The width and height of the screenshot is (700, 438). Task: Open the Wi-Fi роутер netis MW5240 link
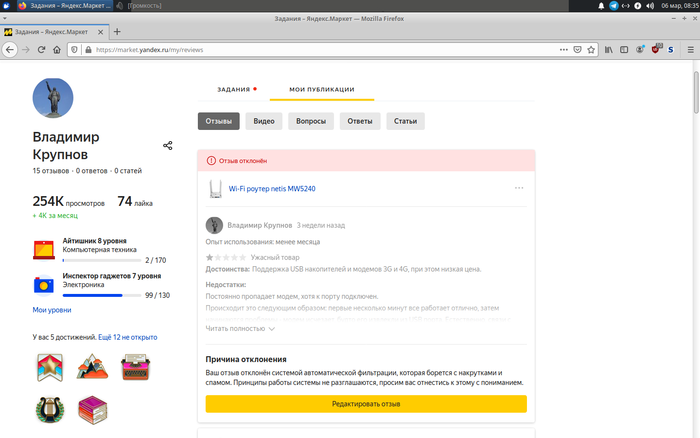click(272, 189)
